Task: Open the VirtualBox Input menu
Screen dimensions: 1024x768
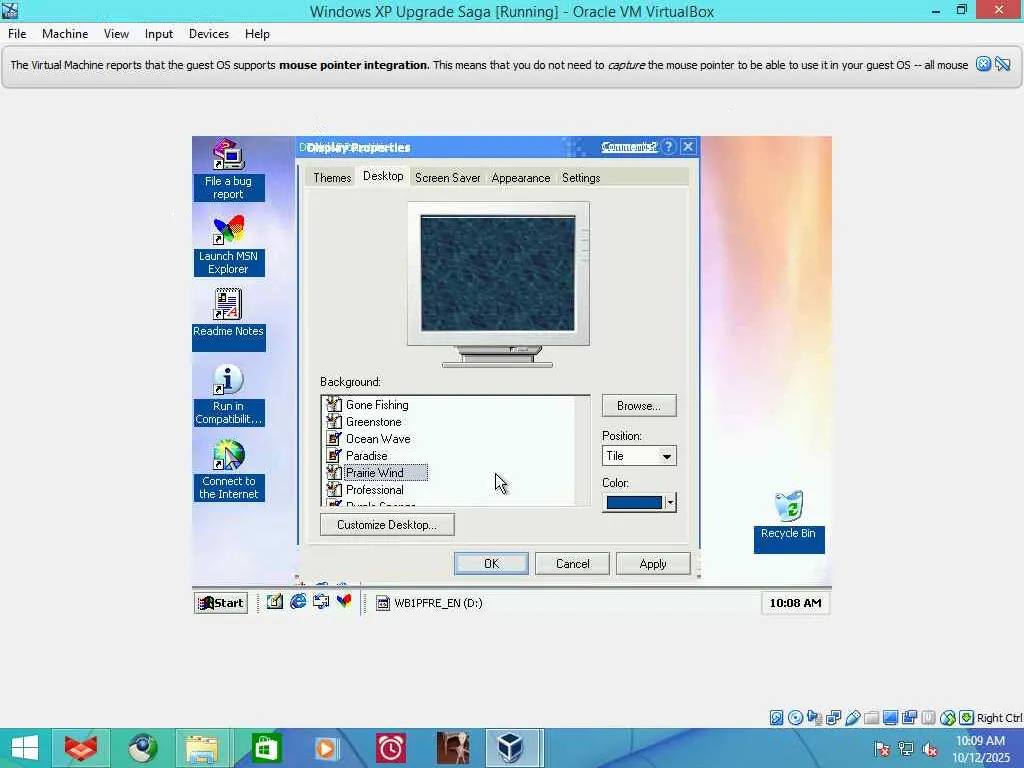Action: coord(159,34)
